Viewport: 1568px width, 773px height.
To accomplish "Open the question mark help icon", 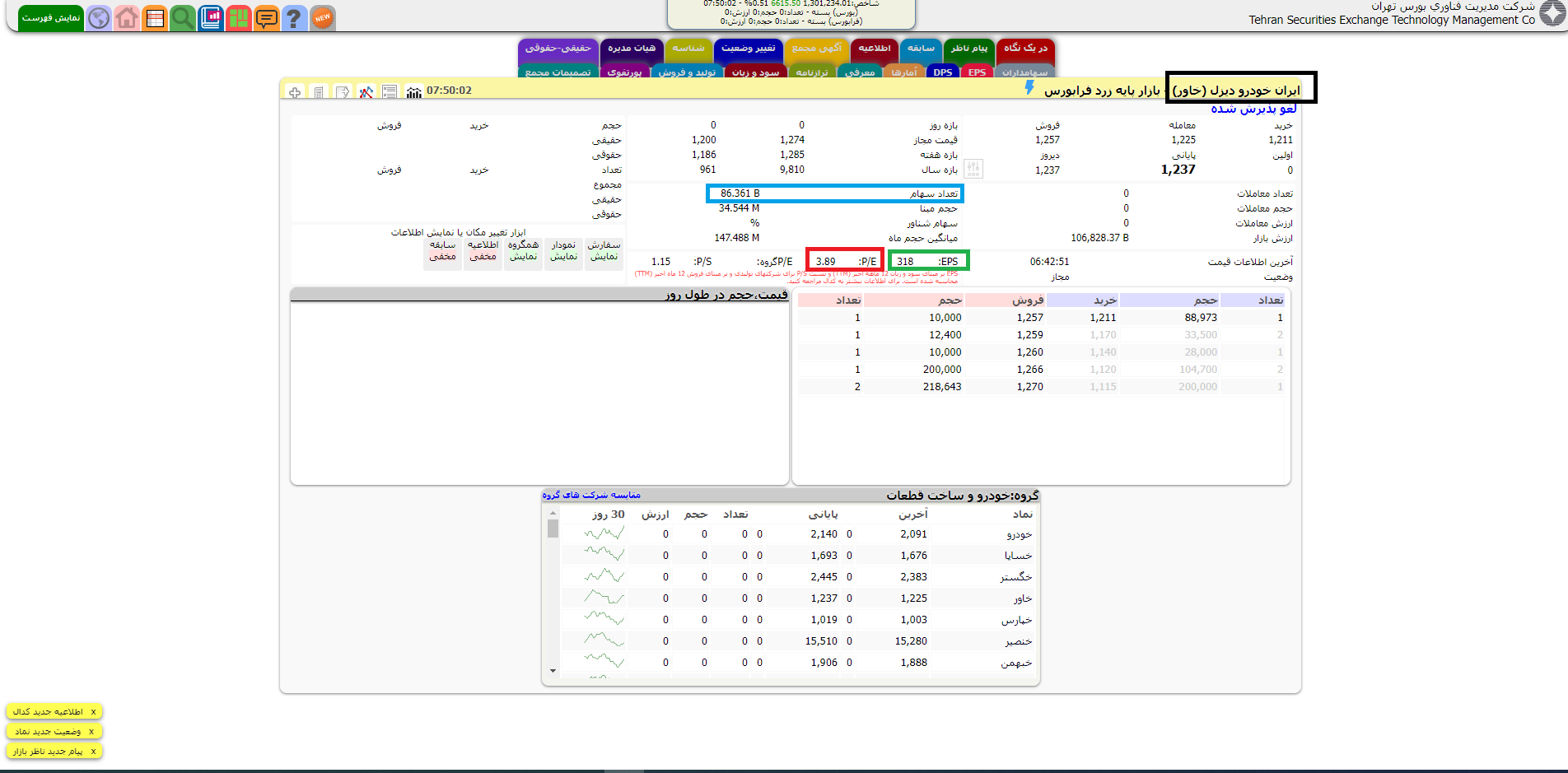I will point(294,18).
